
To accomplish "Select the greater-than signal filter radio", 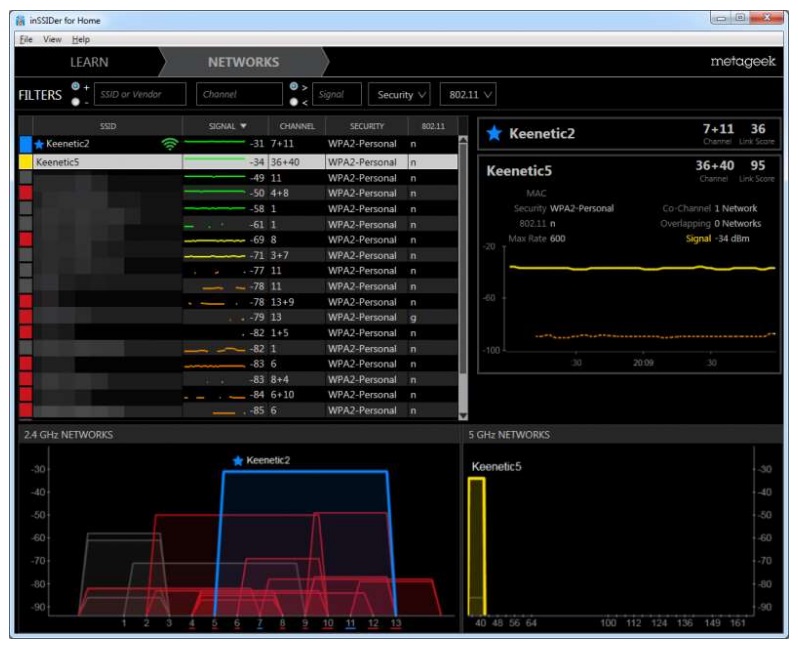I will tap(294, 87).
